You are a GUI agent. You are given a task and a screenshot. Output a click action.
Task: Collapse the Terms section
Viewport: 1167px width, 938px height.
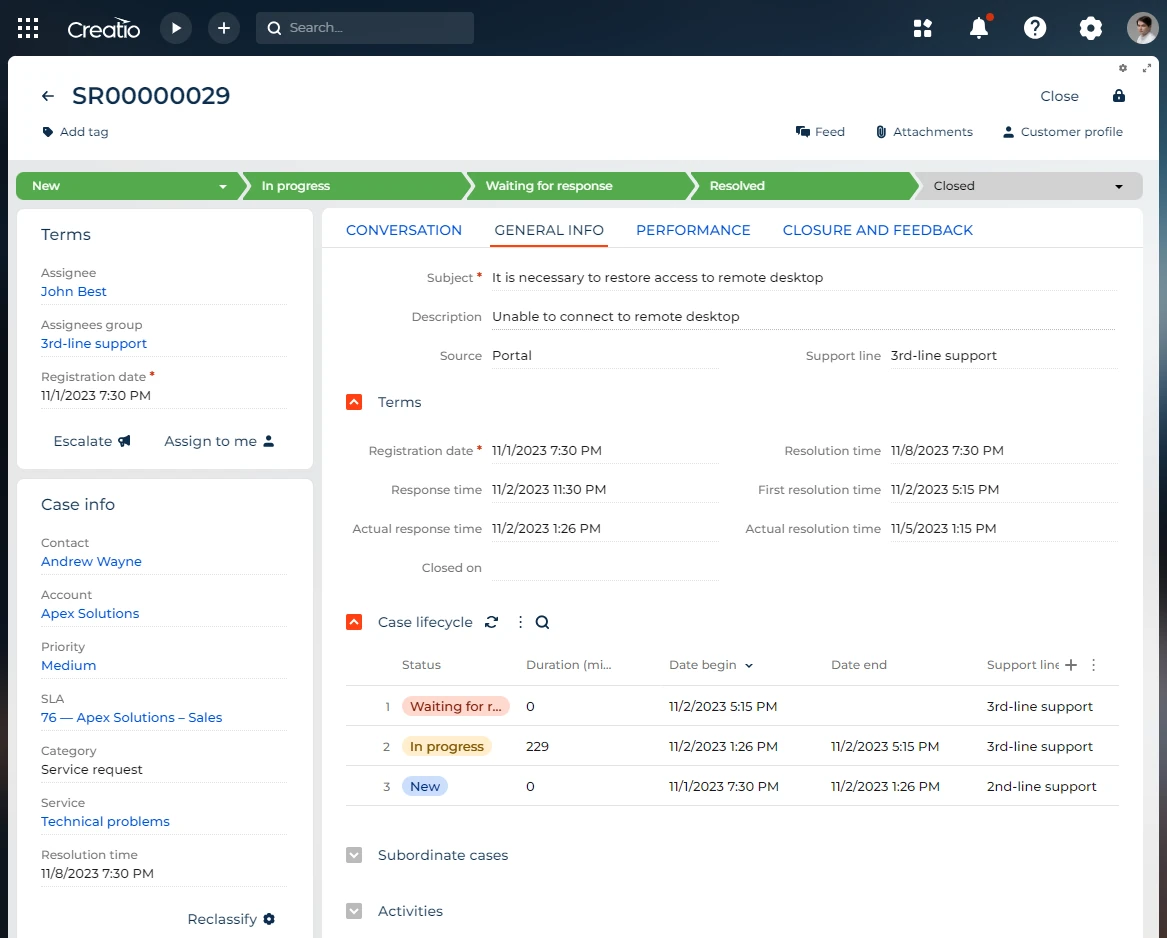(353, 402)
